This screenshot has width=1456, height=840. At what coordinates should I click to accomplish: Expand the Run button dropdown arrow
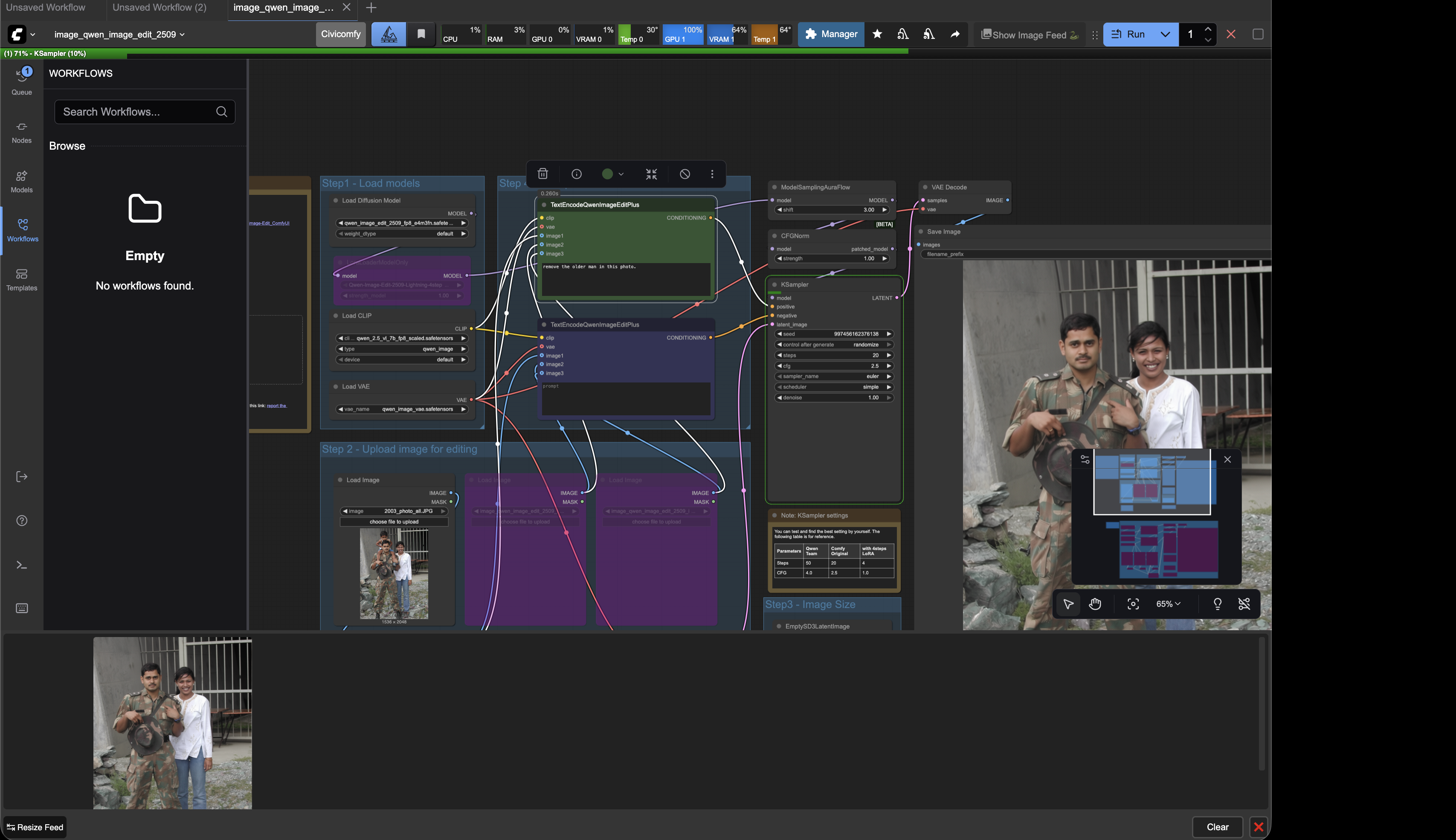[x=1165, y=34]
